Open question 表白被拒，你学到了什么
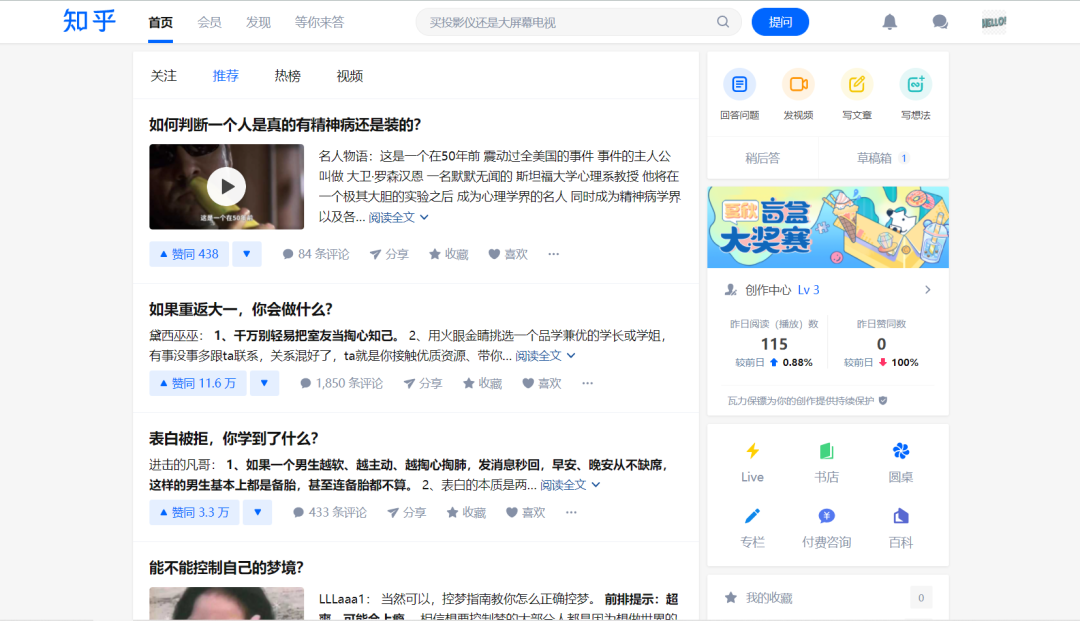 point(233,439)
